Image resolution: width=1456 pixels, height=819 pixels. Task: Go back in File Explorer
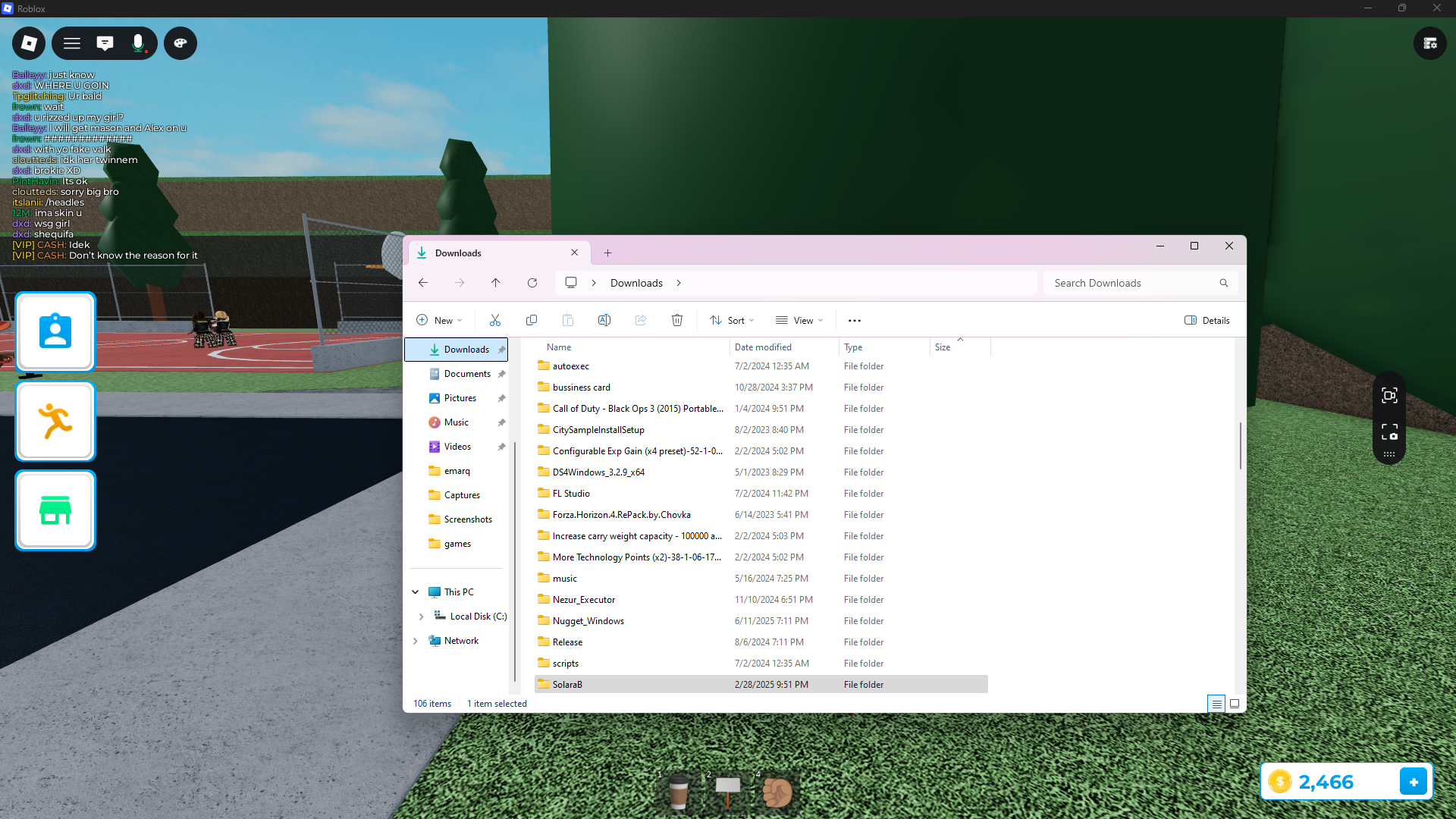[x=423, y=283]
